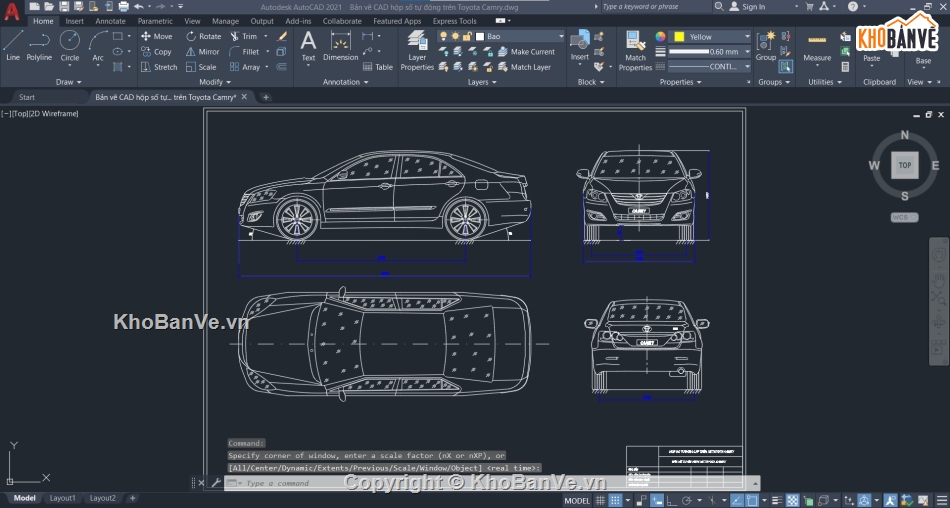Toggle lineweight display in status bar
The image size is (950, 508).
click(777, 500)
